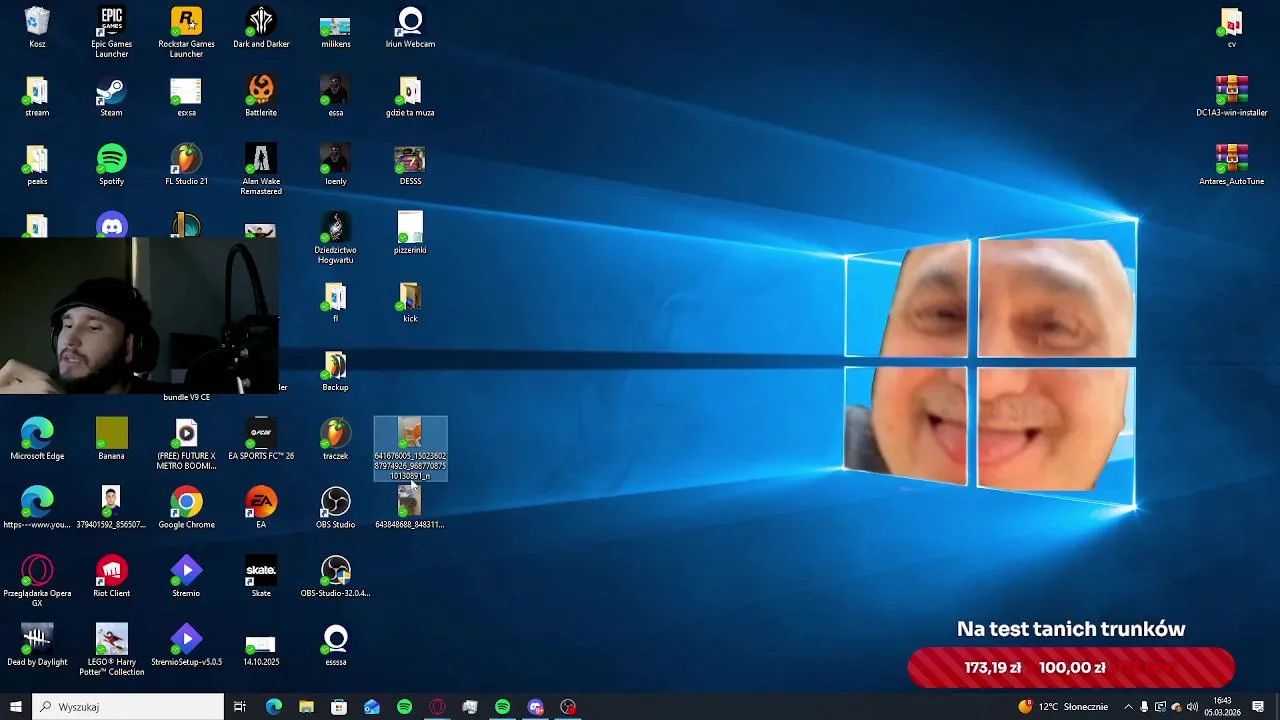The width and height of the screenshot is (1280, 720).
Task: Launch Epic Games Launcher shortcut
Action: pyautogui.click(x=111, y=32)
